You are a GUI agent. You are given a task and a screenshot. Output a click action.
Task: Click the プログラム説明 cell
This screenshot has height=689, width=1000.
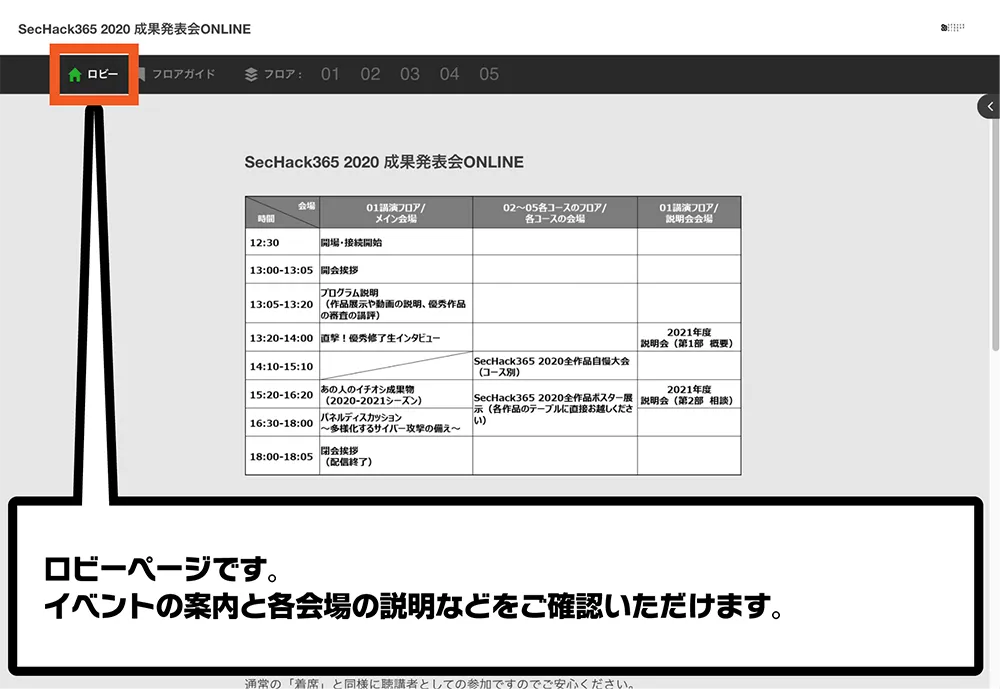(395, 304)
